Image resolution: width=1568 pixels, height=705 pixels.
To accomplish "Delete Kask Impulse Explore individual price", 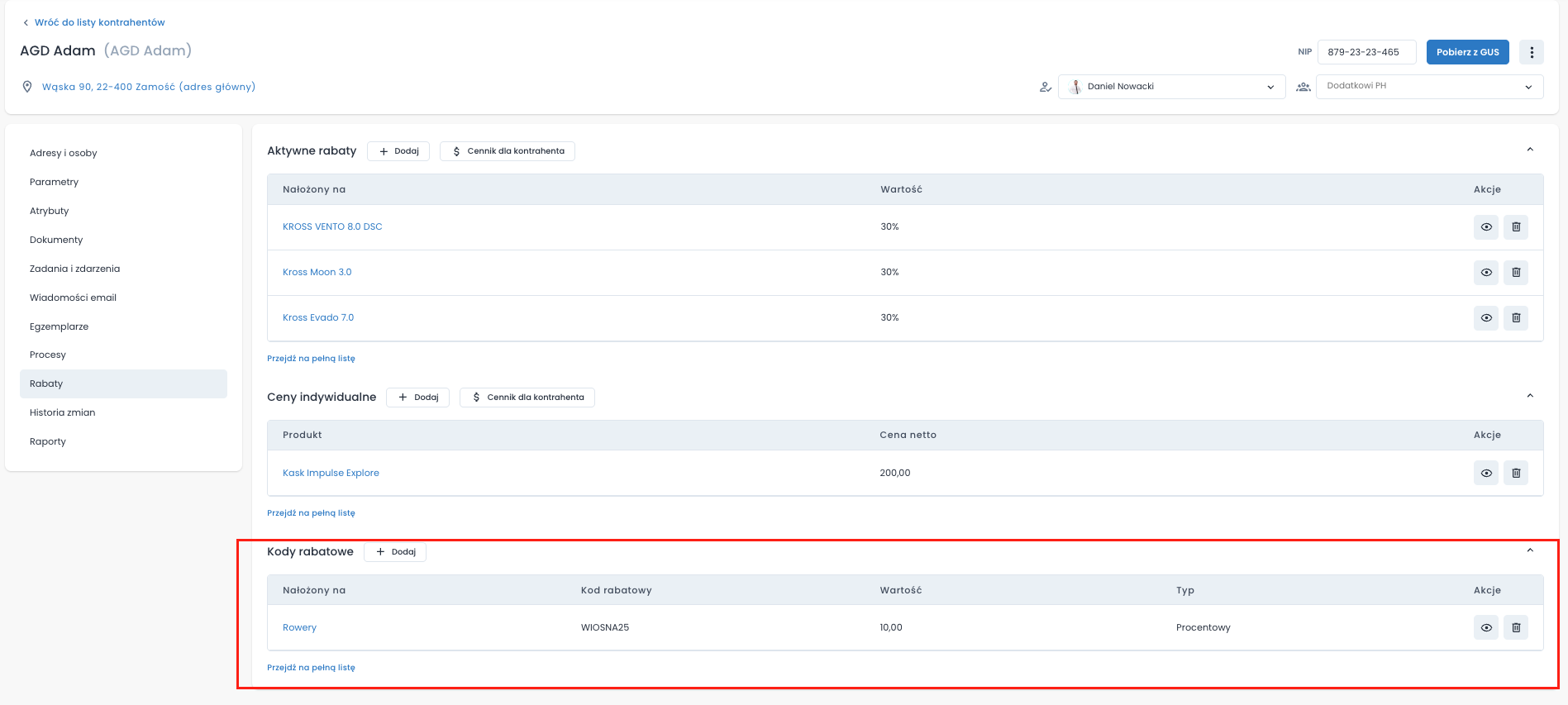I will [1515, 473].
